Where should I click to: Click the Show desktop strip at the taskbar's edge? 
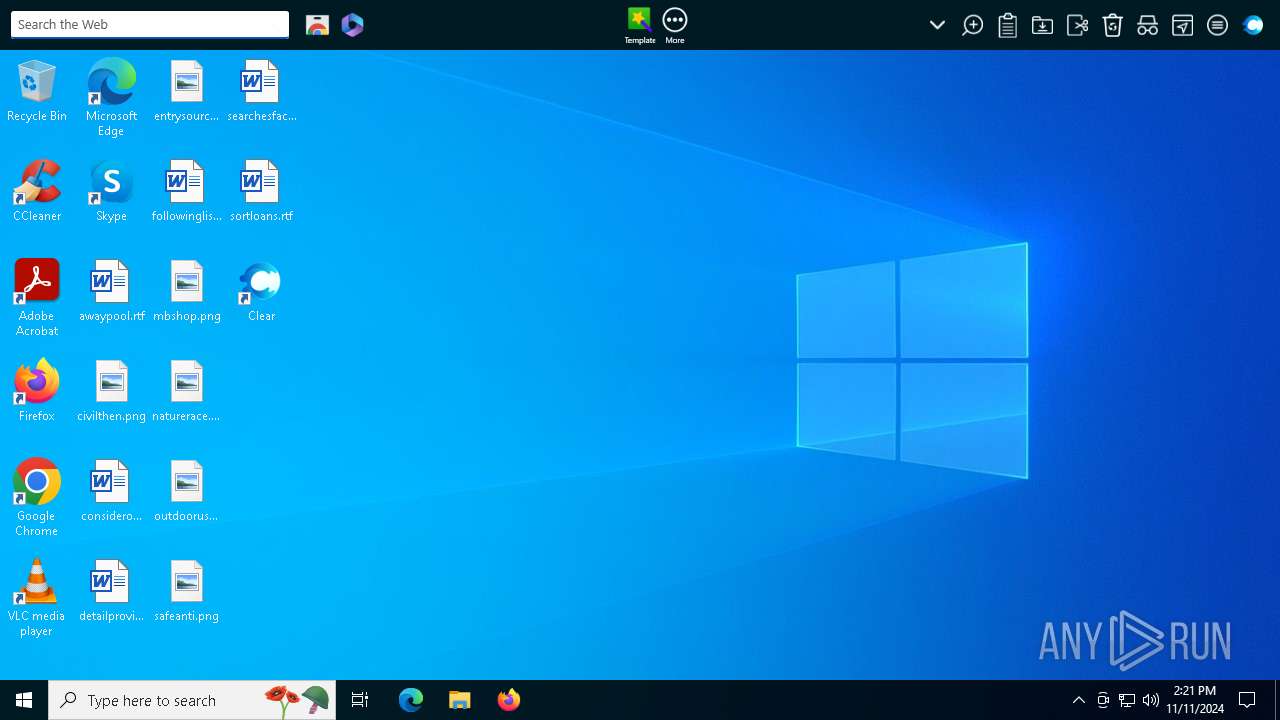tap(1277, 700)
